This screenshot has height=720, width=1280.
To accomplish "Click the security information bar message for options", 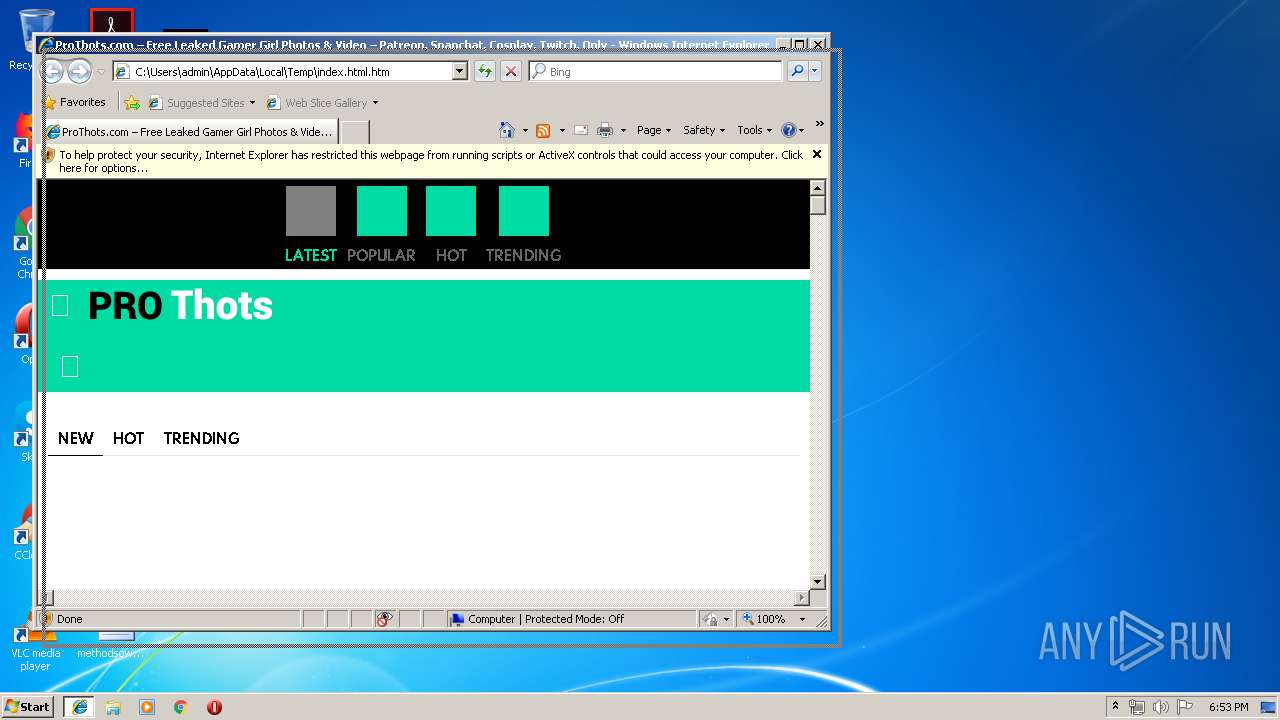I will (430, 161).
